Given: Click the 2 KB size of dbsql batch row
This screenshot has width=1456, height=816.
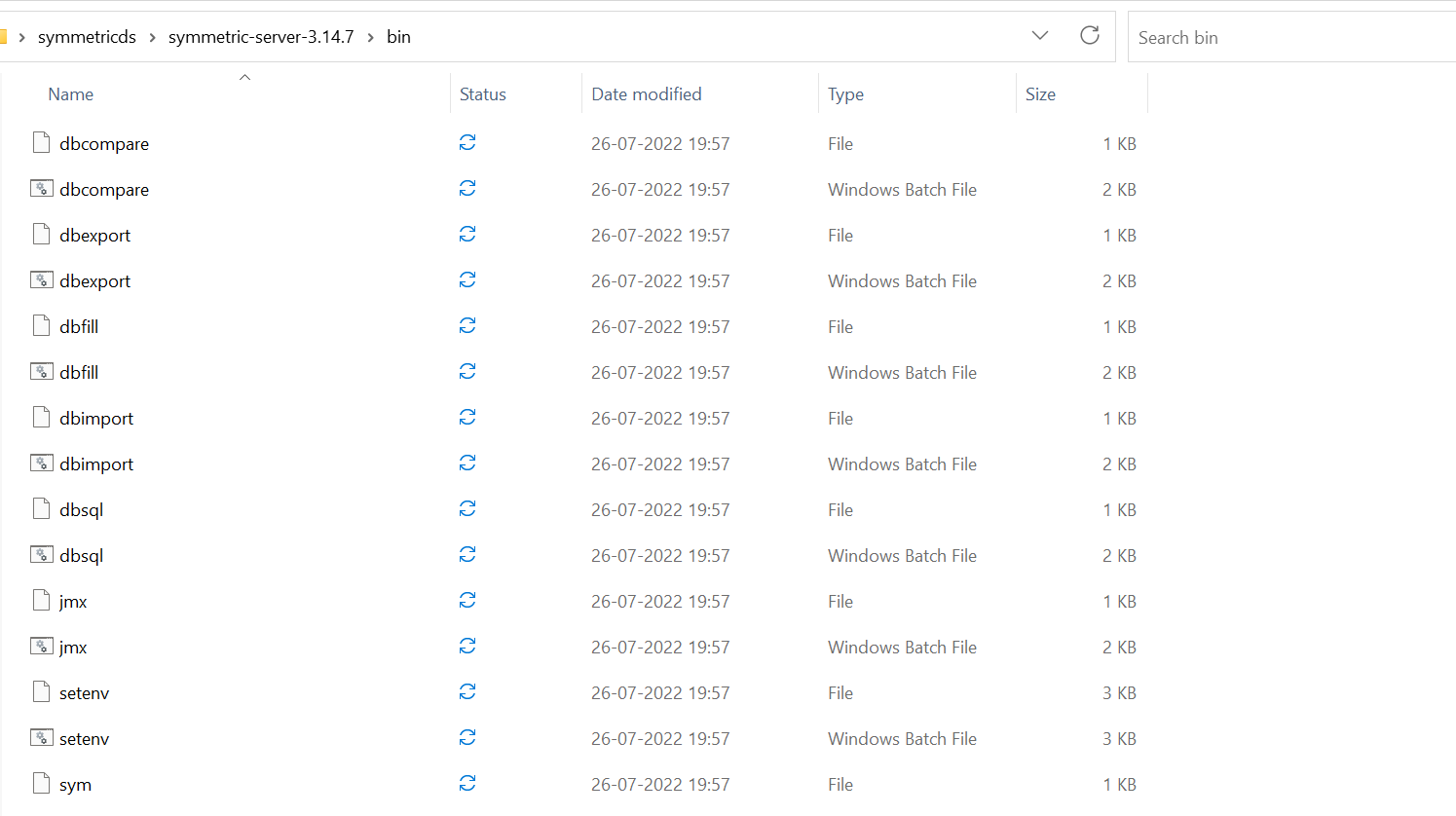Looking at the screenshot, I should 1119,556.
